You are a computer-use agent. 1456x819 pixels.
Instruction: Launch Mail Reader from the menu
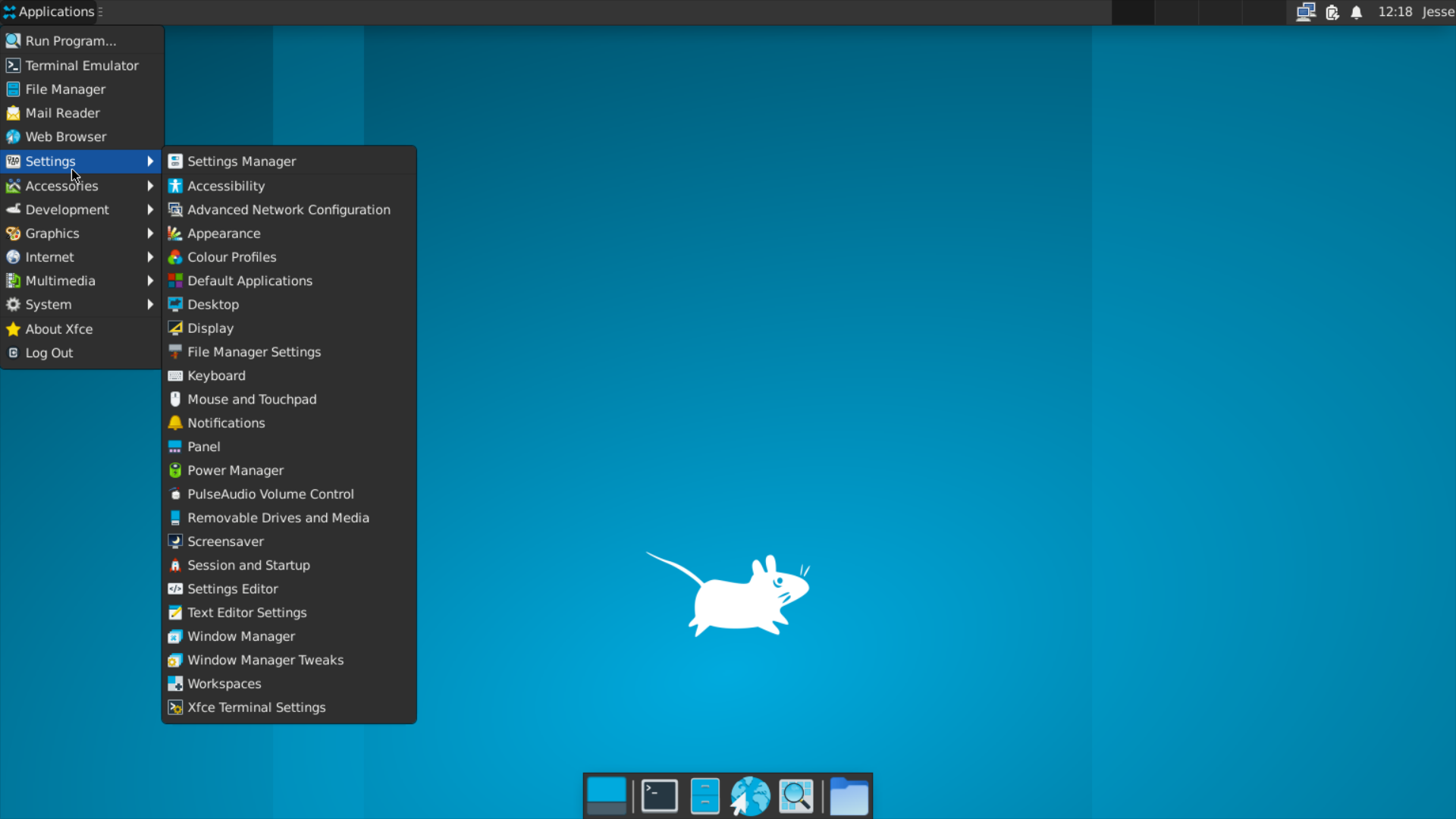[82, 113]
